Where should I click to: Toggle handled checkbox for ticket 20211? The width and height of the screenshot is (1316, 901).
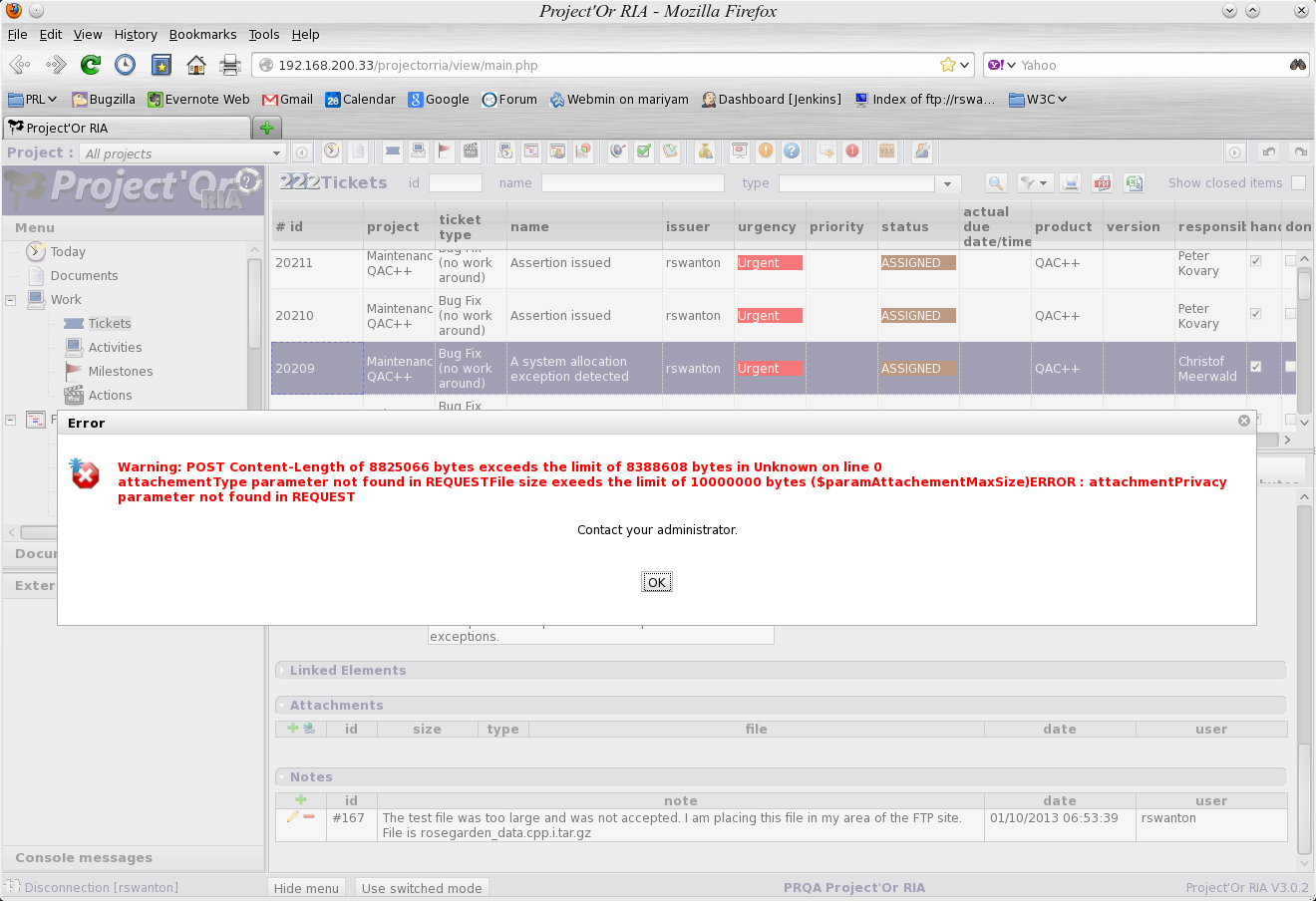[1256, 261]
